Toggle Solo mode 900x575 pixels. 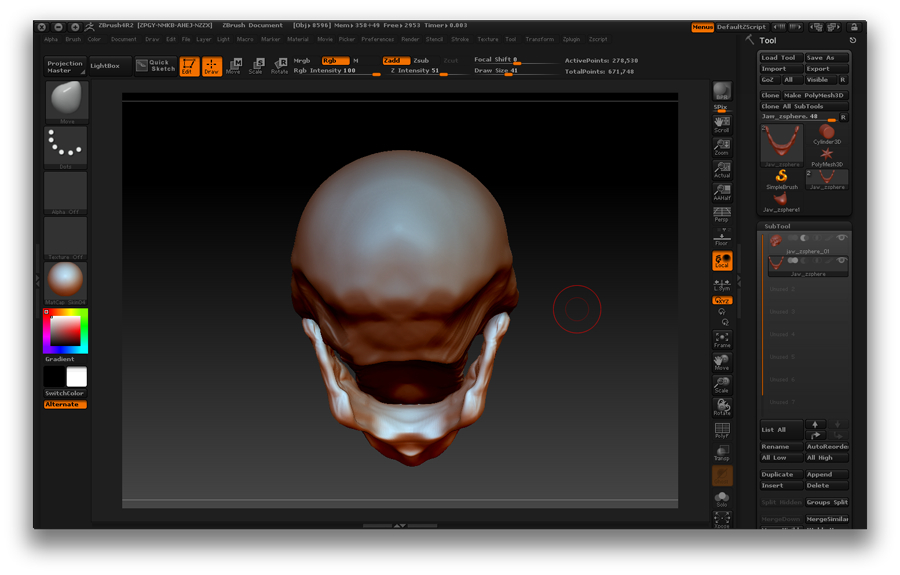[x=721, y=498]
